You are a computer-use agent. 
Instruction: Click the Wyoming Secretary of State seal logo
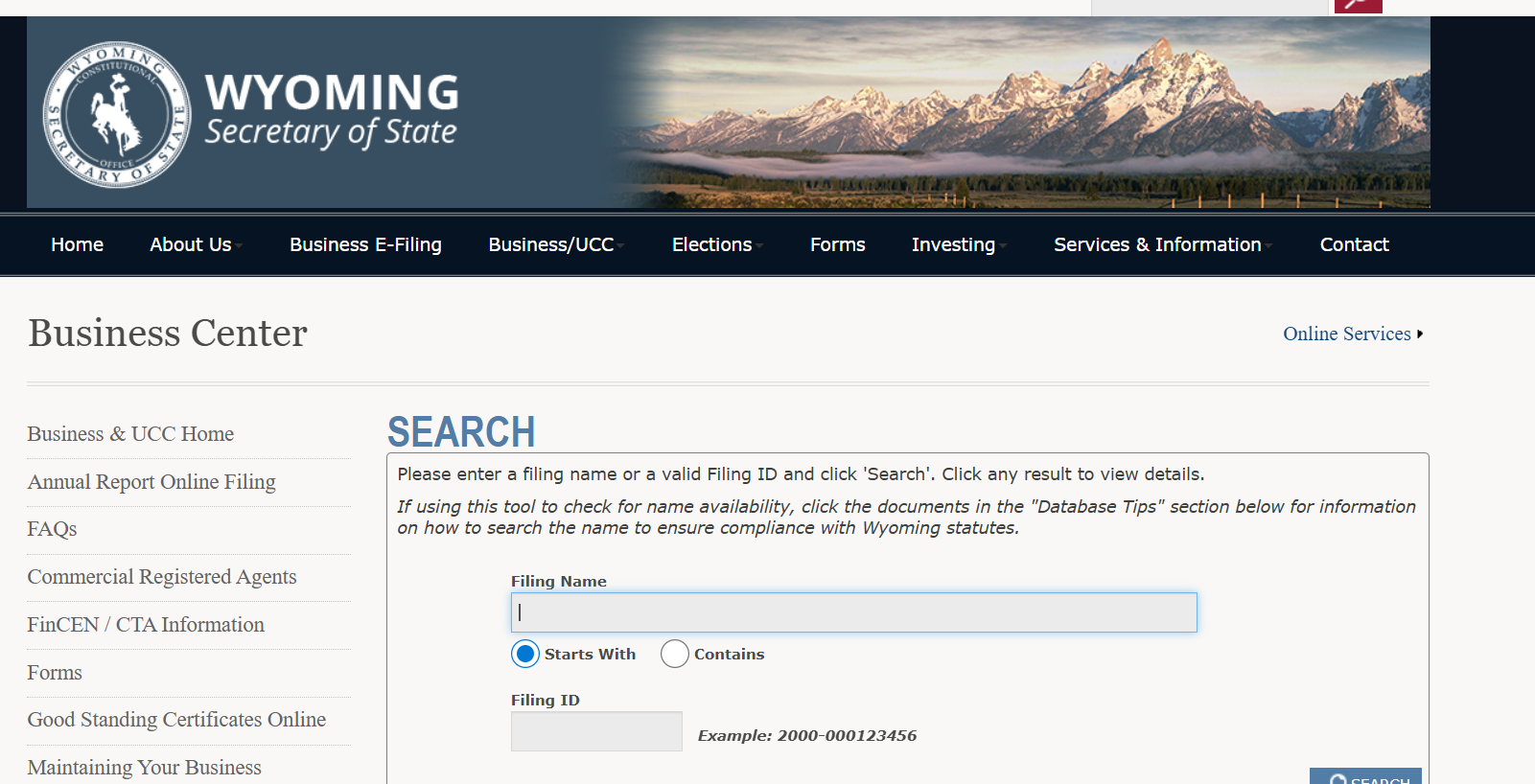[x=117, y=114]
